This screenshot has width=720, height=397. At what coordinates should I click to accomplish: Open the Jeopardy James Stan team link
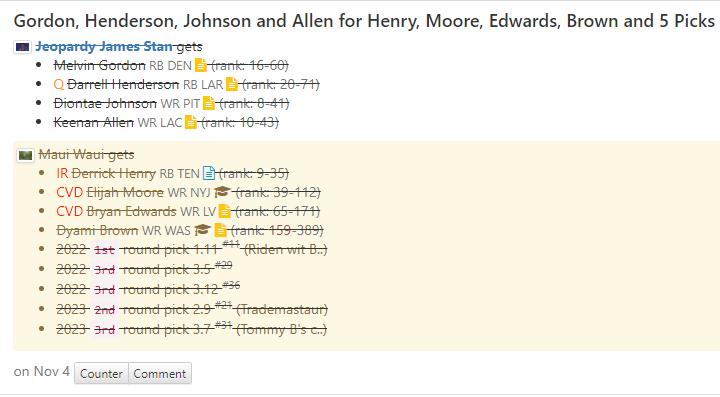point(105,46)
